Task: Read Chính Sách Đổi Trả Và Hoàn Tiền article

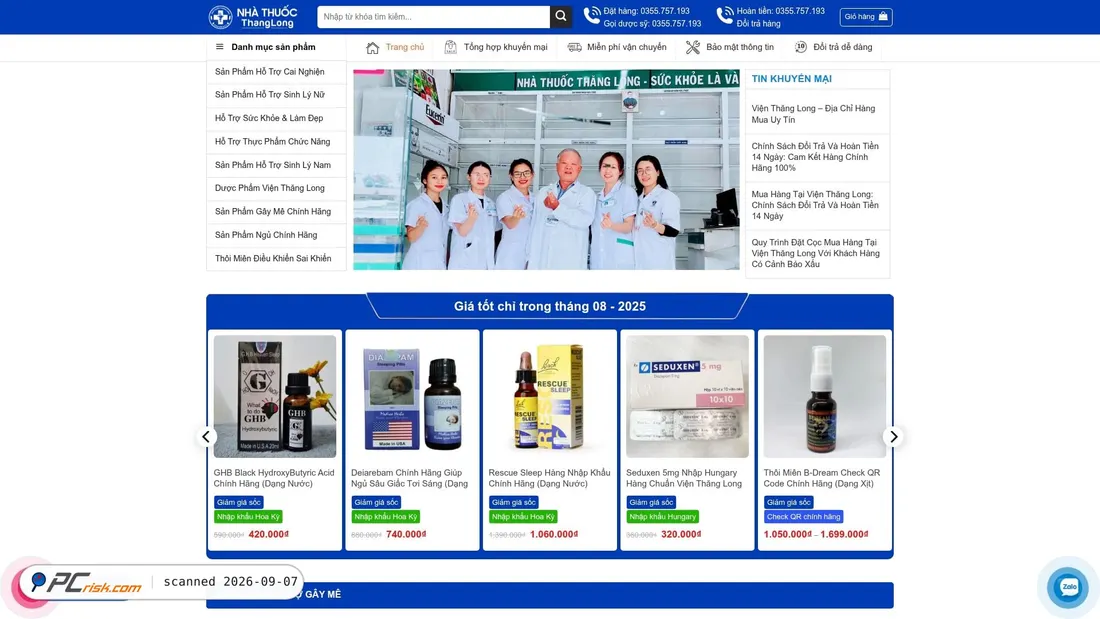Action: pyautogui.click(x=815, y=157)
